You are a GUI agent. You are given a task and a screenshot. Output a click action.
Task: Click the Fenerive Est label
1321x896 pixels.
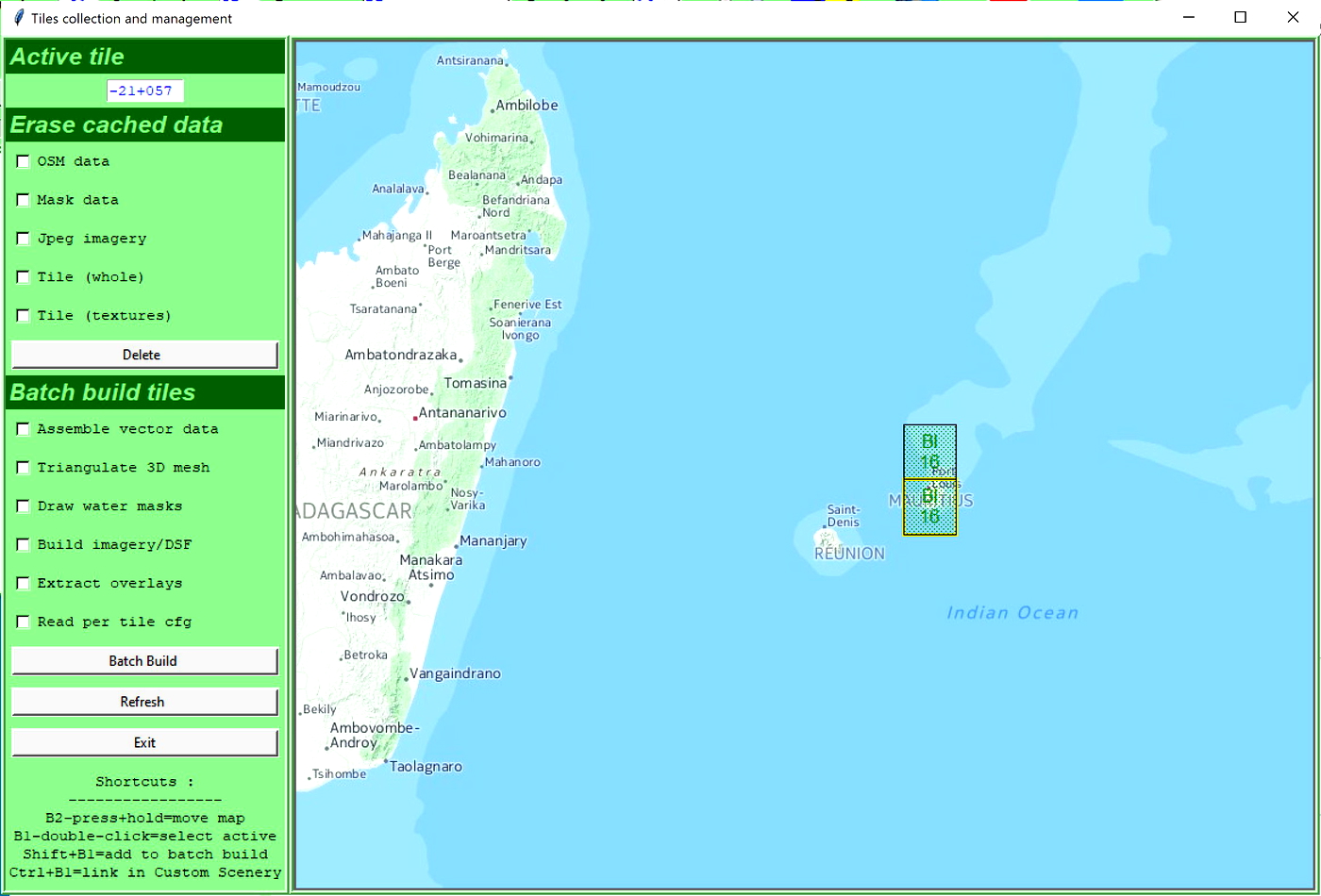point(527,304)
